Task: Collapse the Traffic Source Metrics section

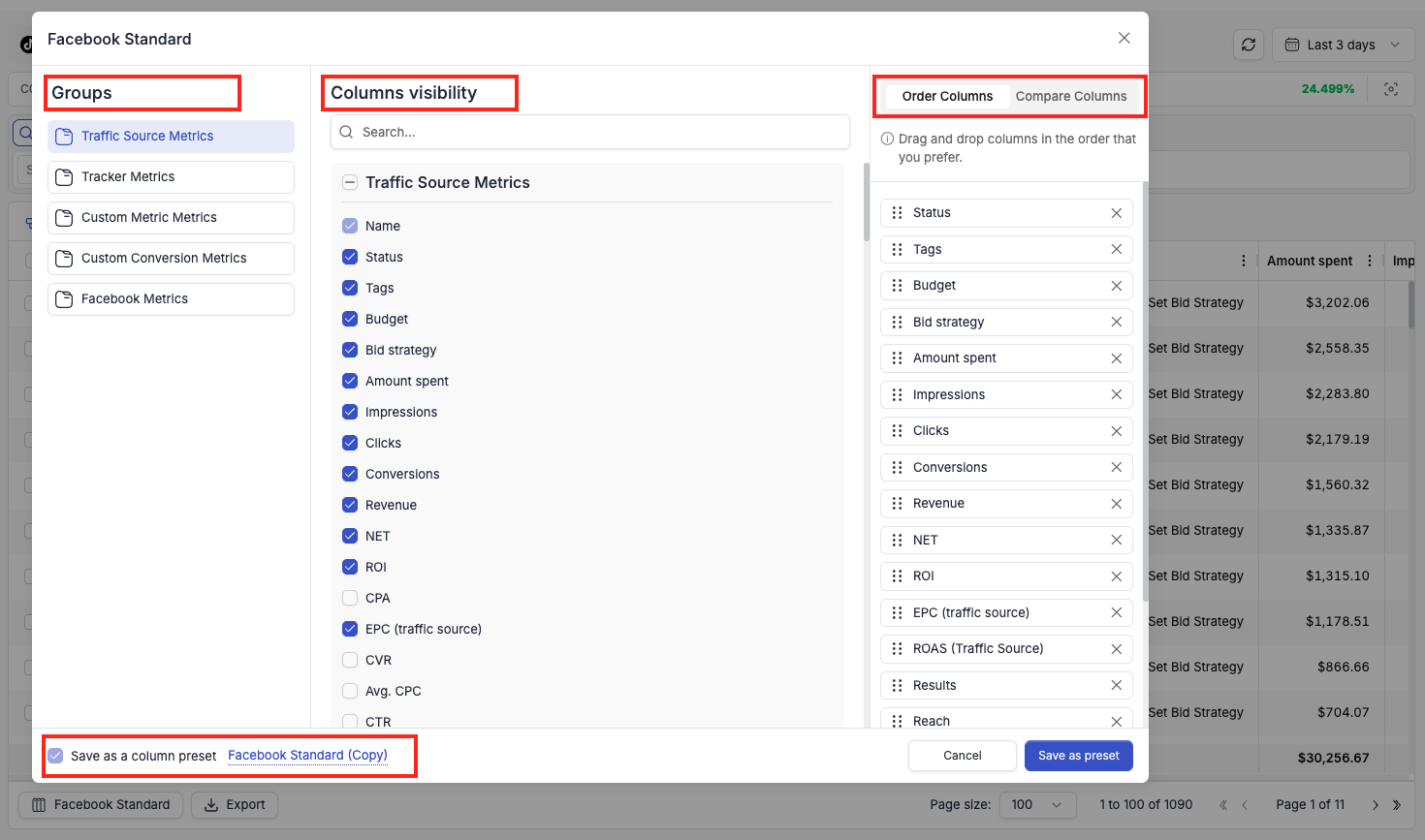Action: [350, 182]
